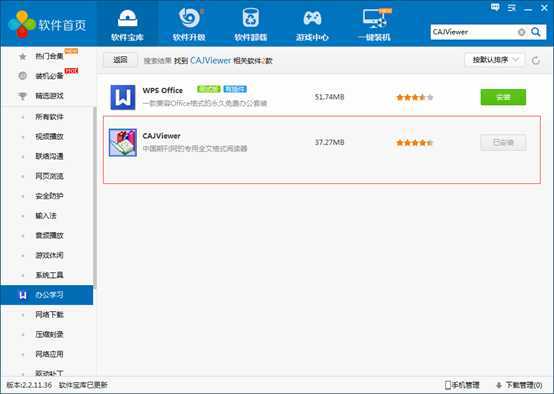Click the grey 已安装 button for CAJViewer
The height and width of the screenshot is (394, 554).
coord(503,142)
